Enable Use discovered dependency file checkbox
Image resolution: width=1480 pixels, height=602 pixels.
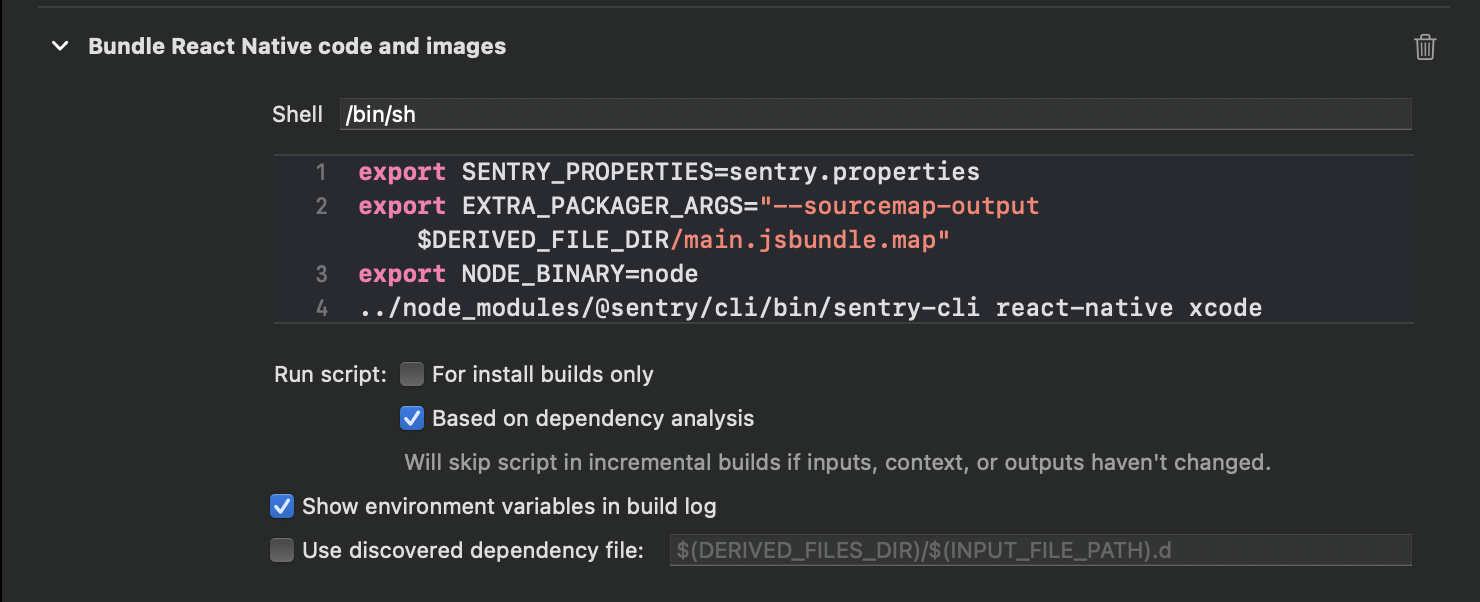[x=282, y=550]
